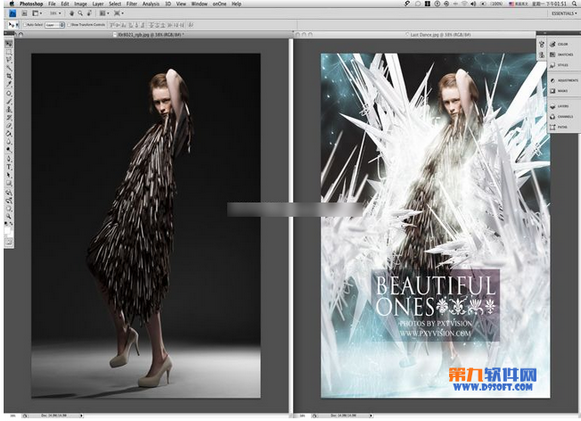Click the Hand tool in application bar
Viewport: 581px width, 421px height.
[72, 13]
